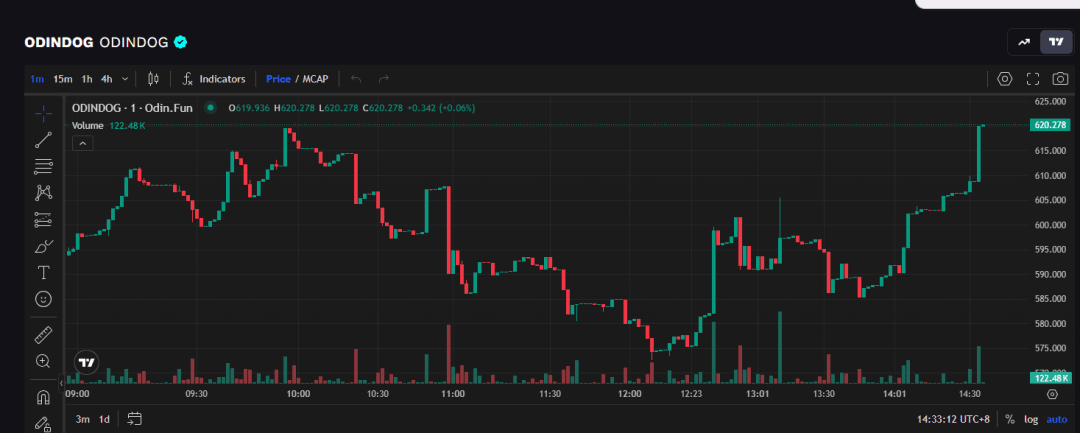
Task: Select the 15m timeframe
Action: [x=63, y=79]
